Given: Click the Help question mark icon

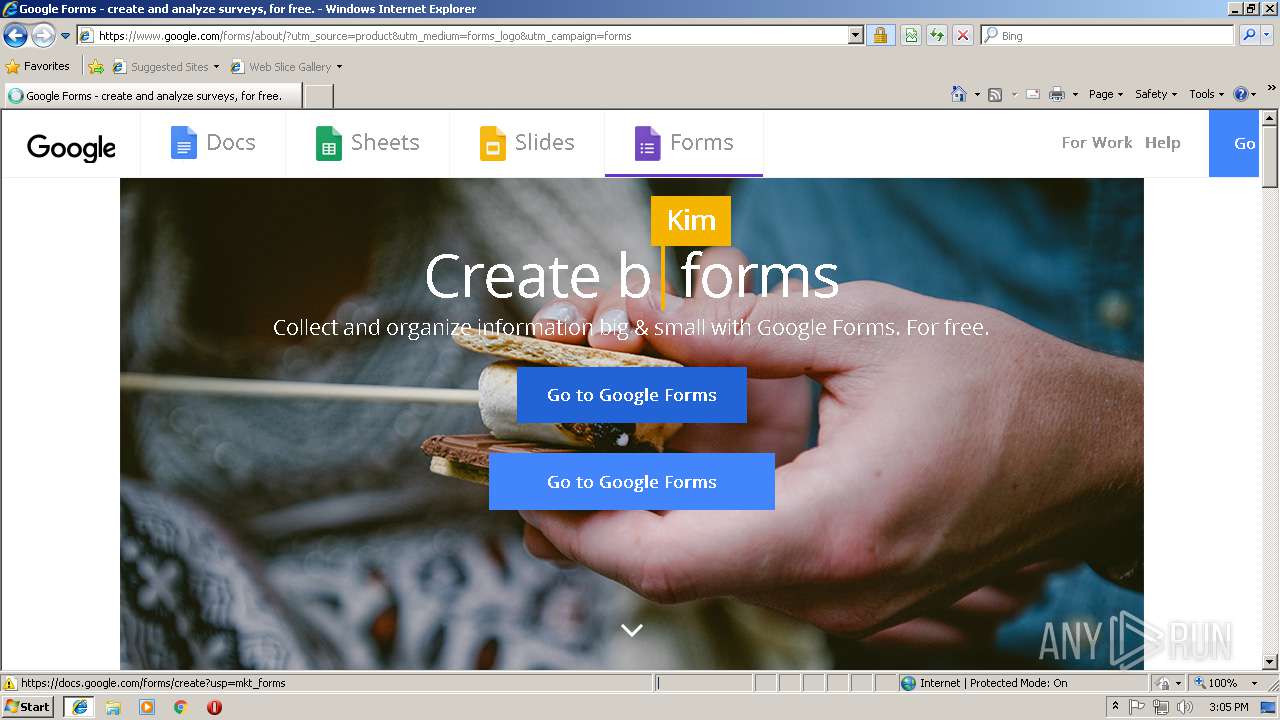Looking at the screenshot, I should 1241,94.
